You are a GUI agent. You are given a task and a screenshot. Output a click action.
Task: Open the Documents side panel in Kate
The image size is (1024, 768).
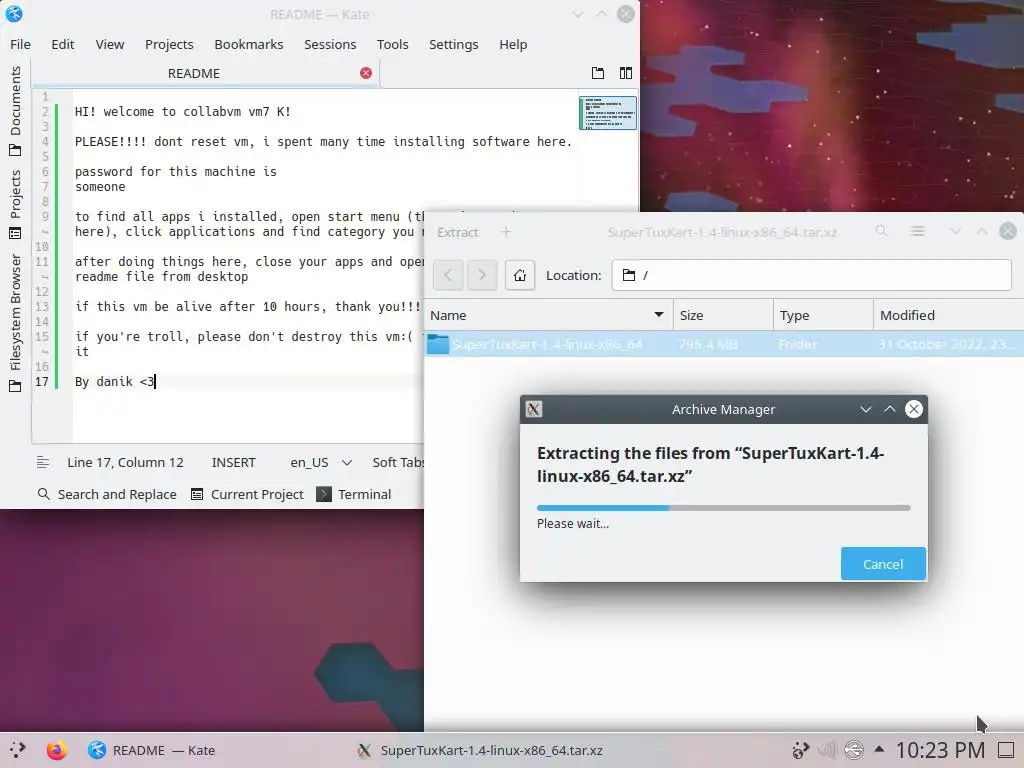click(x=15, y=111)
